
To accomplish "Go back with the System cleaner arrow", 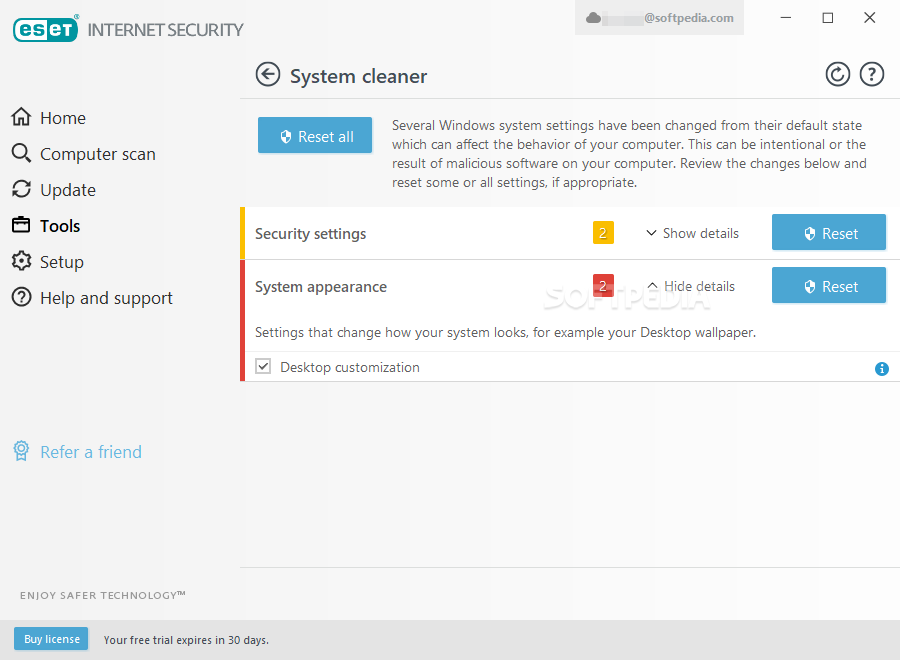I will 267,75.
